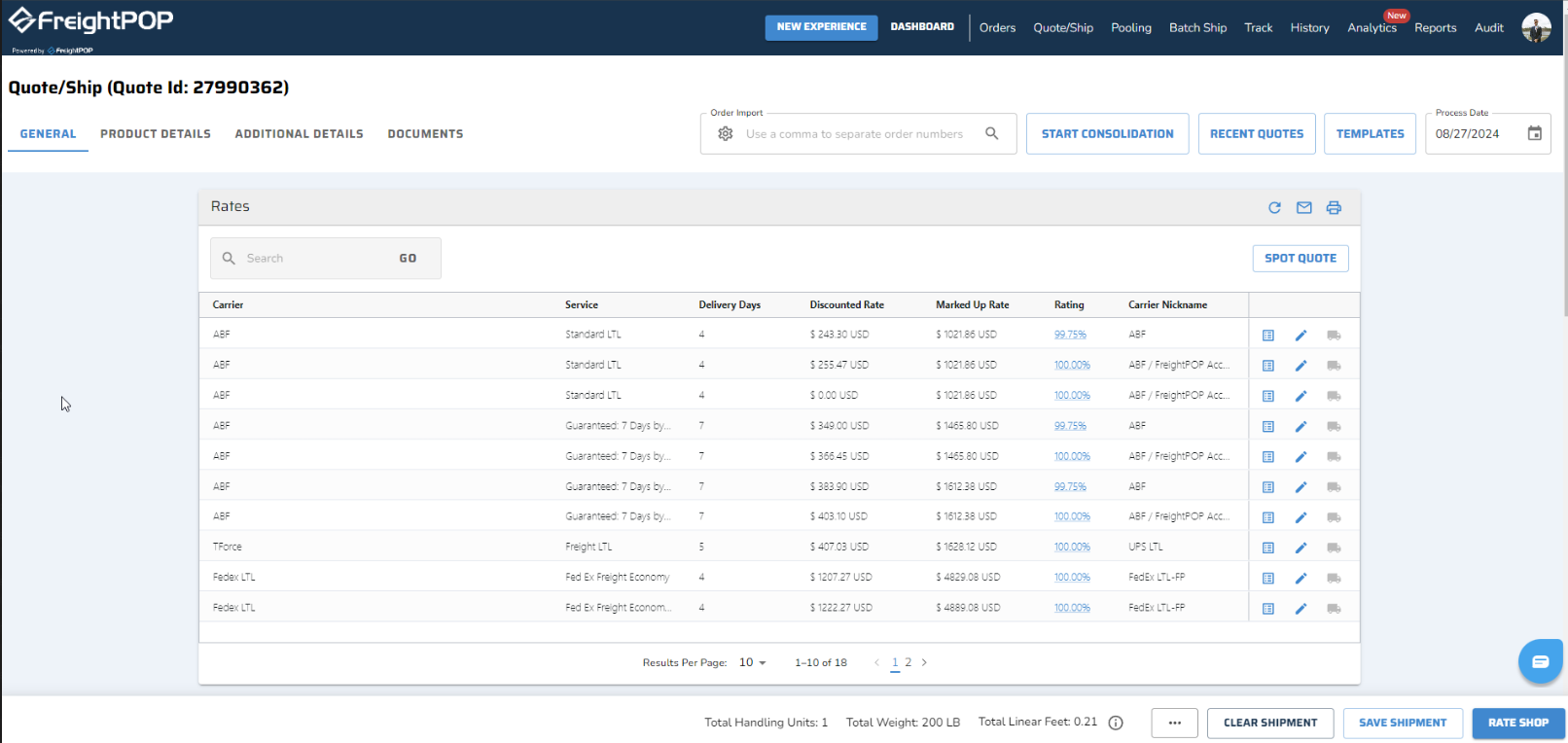1568x743 pixels.
Task: Switch to the Product Details tab
Action: [156, 134]
